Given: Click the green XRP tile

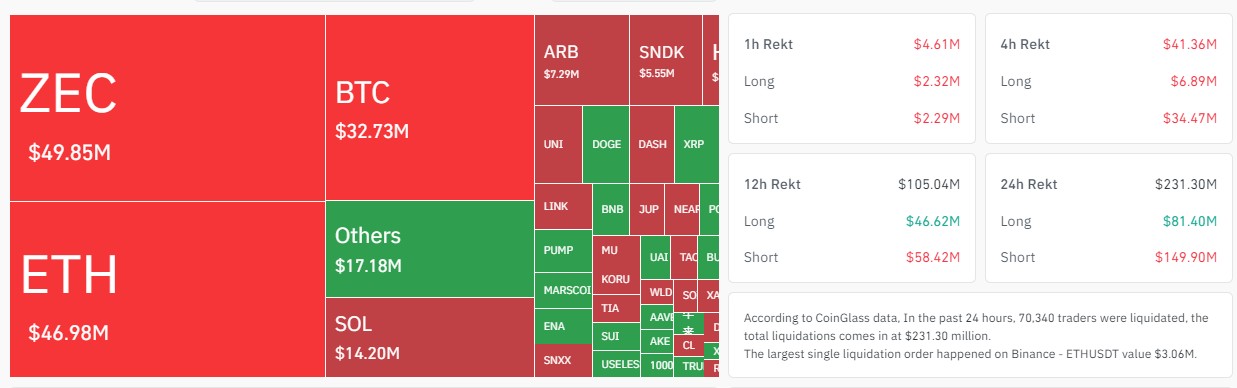Looking at the screenshot, I should pyautogui.click(x=696, y=144).
